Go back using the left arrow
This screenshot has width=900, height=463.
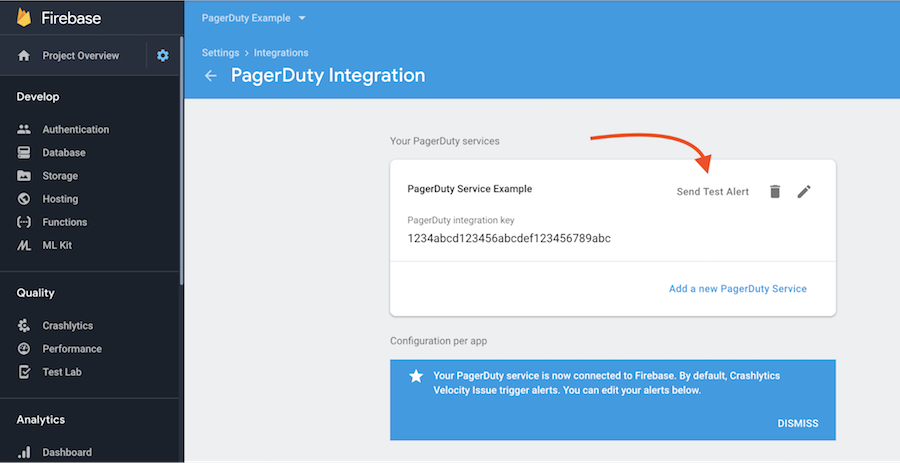[x=210, y=76]
